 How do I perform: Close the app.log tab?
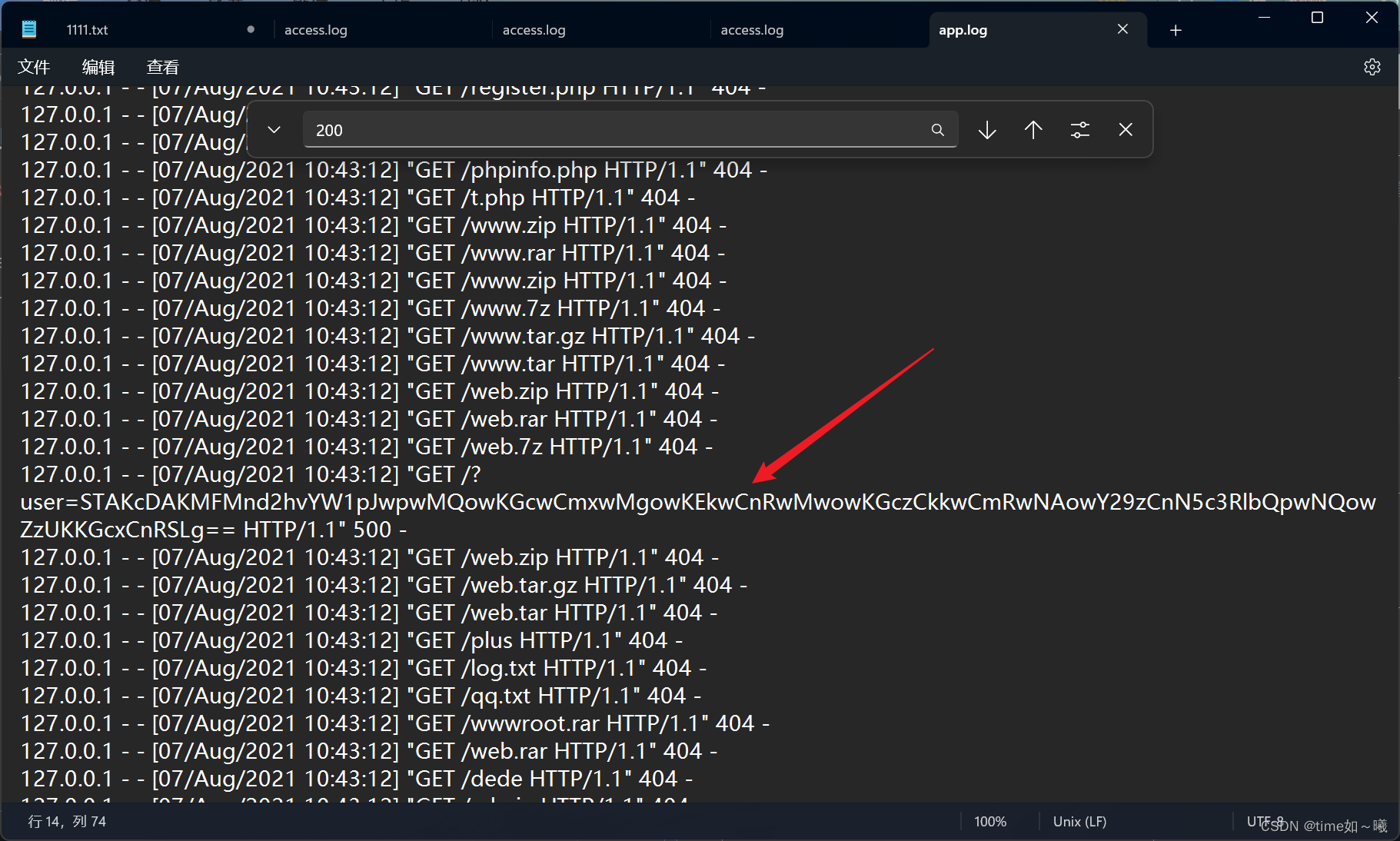point(1122,29)
